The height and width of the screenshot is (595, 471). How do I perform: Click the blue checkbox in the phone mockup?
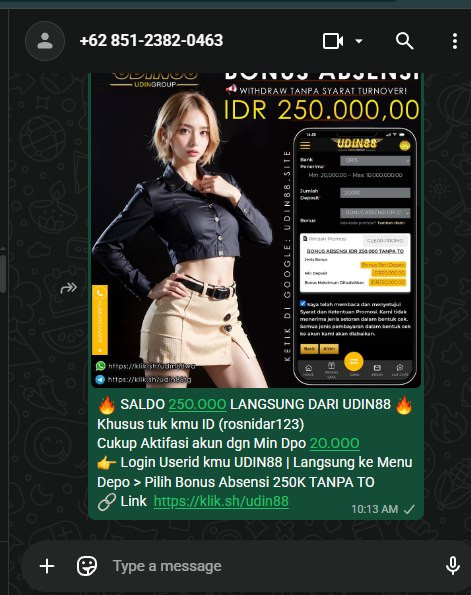point(303,303)
